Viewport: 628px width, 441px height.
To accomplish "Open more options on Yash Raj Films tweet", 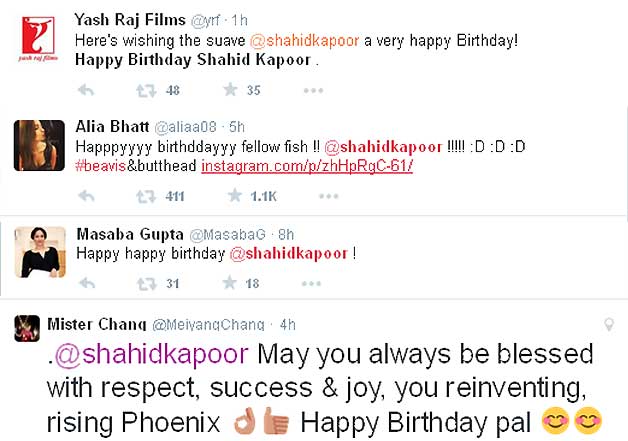I will [313, 91].
